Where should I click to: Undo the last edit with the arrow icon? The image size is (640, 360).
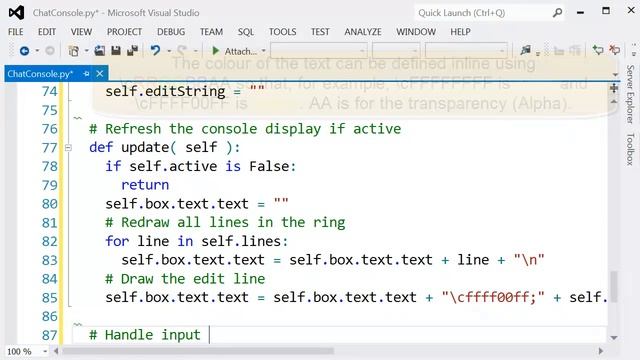(x=155, y=51)
